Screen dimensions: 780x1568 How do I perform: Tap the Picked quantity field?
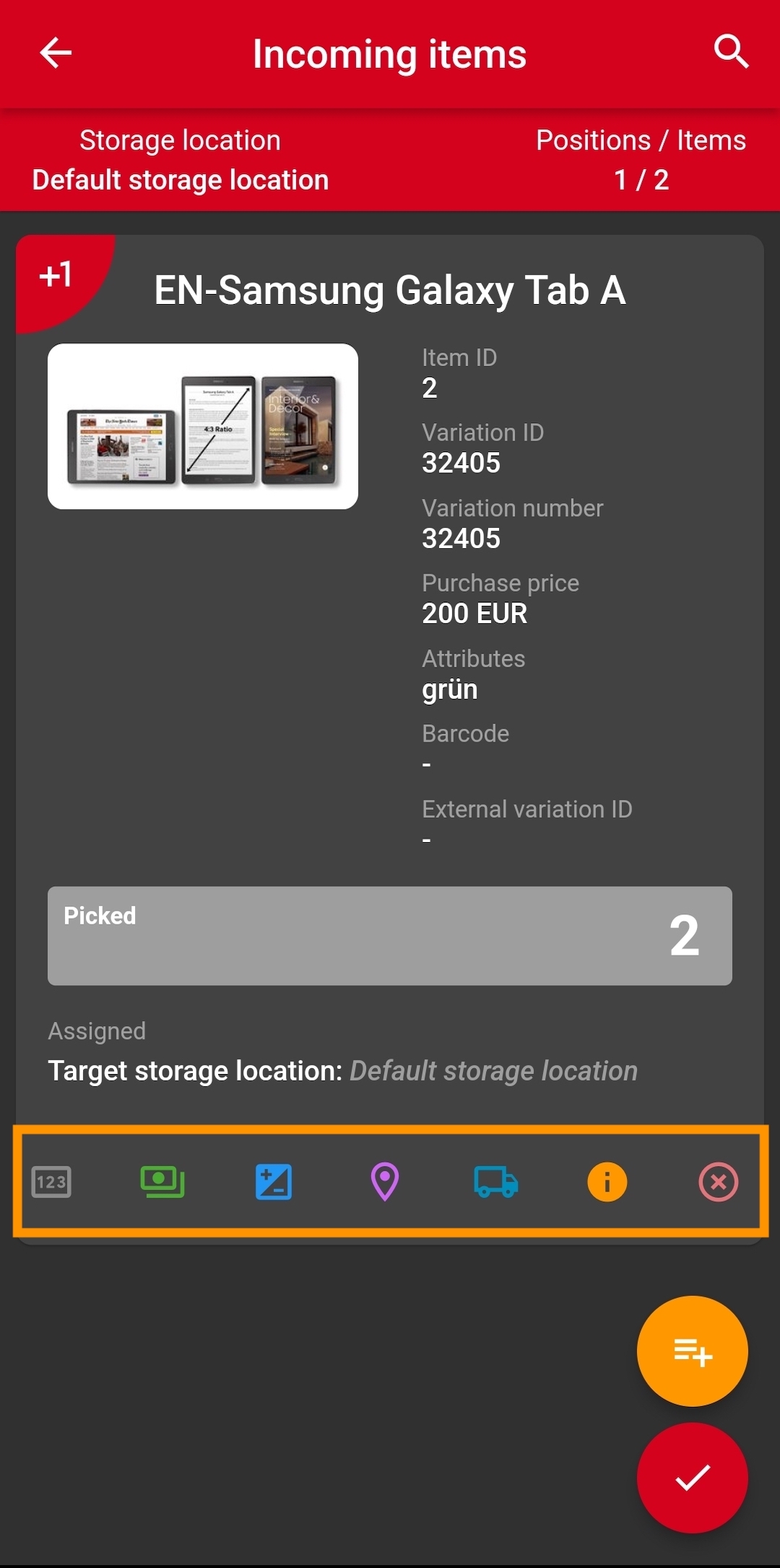tap(390, 935)
